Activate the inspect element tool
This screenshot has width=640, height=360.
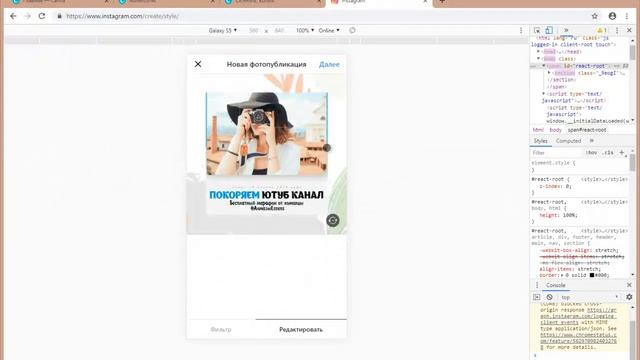click(x=537, y=31)
